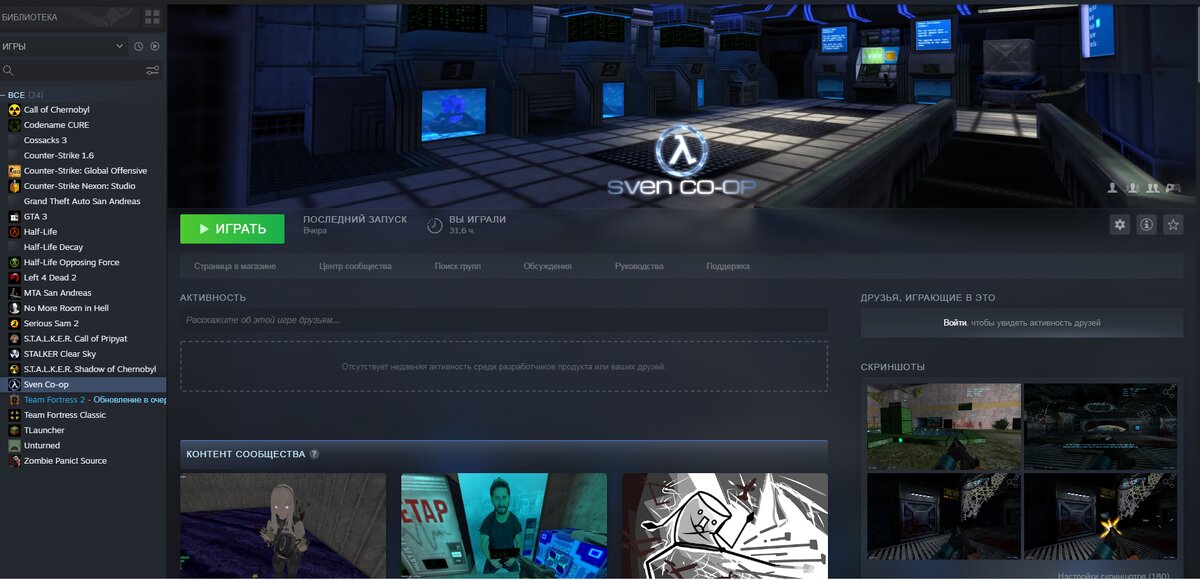Click the TLauncher icon
This screenshot has width=1200, height=580.
(14, 430)
